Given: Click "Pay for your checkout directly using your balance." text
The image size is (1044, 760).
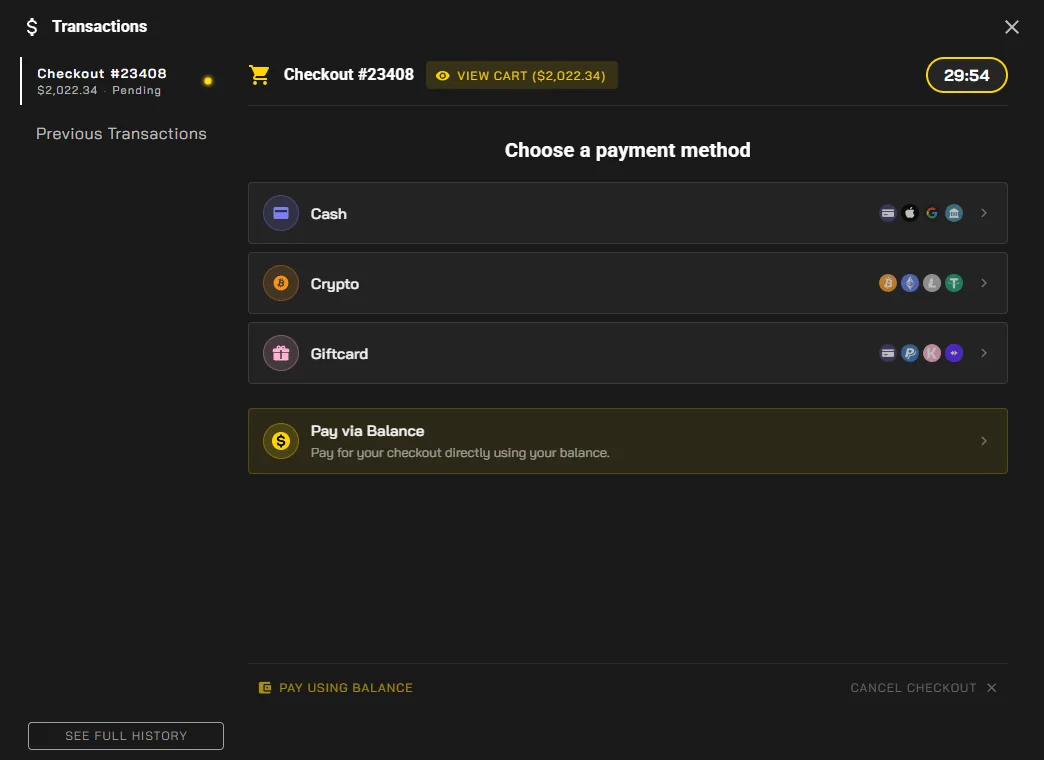Looking at the screenshot, I should pos(460,453).
